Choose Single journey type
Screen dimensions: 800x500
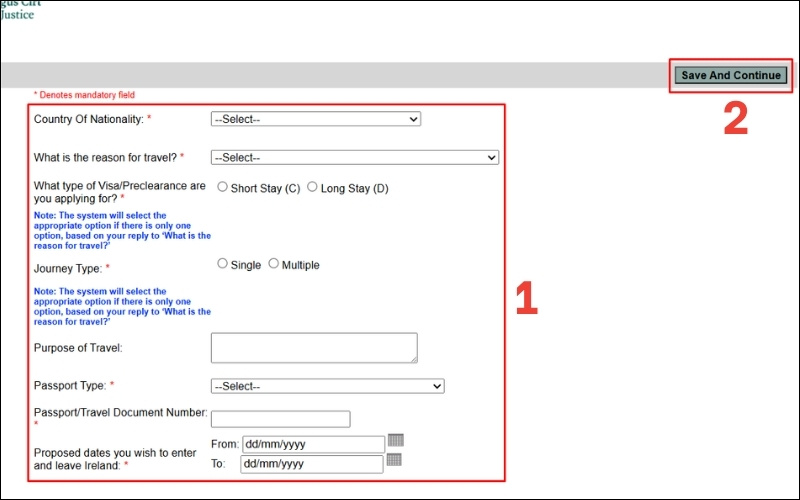(x=223, y=264)
